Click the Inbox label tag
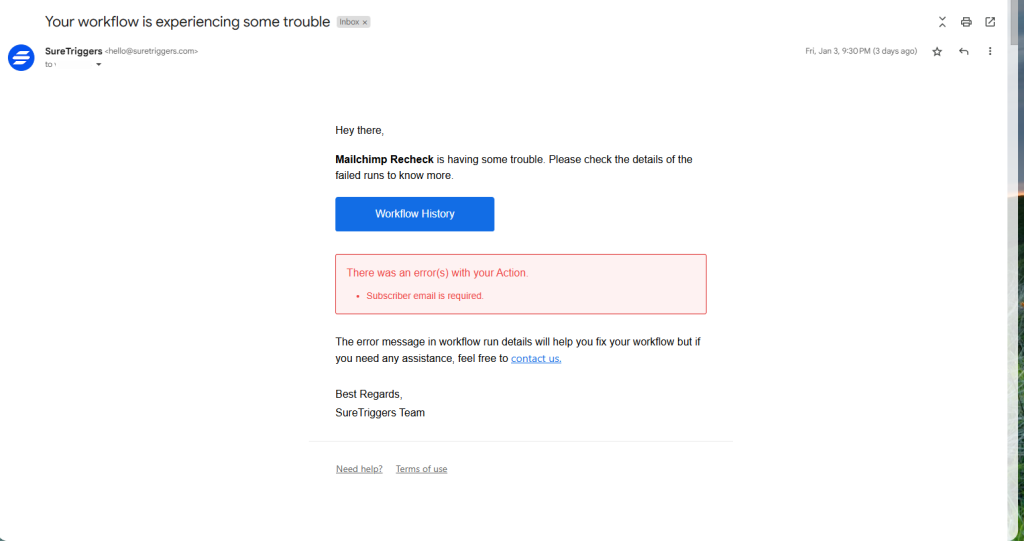This screenshot has width=1024, height=541. [349, 22]
